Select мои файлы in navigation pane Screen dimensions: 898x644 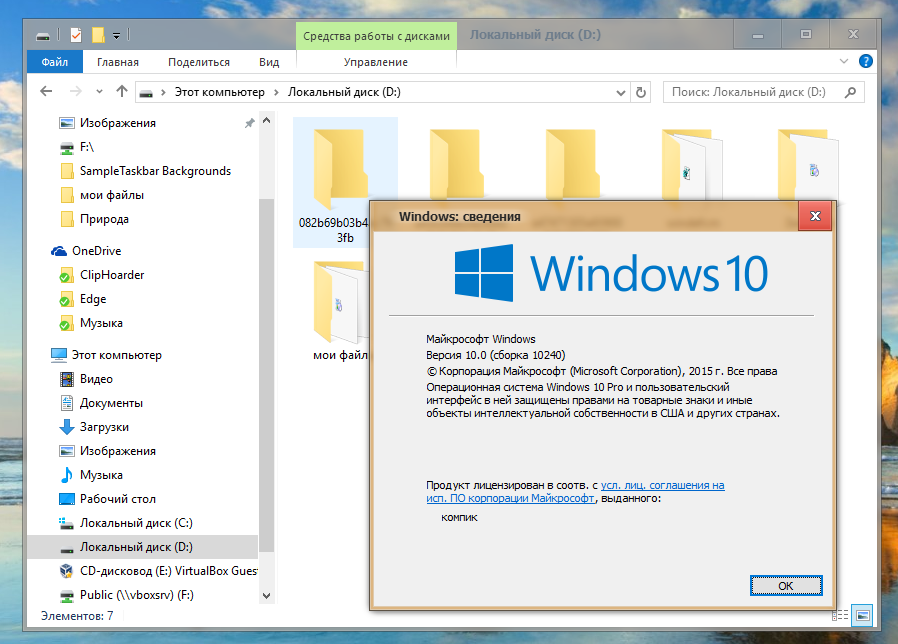[112, 195]
